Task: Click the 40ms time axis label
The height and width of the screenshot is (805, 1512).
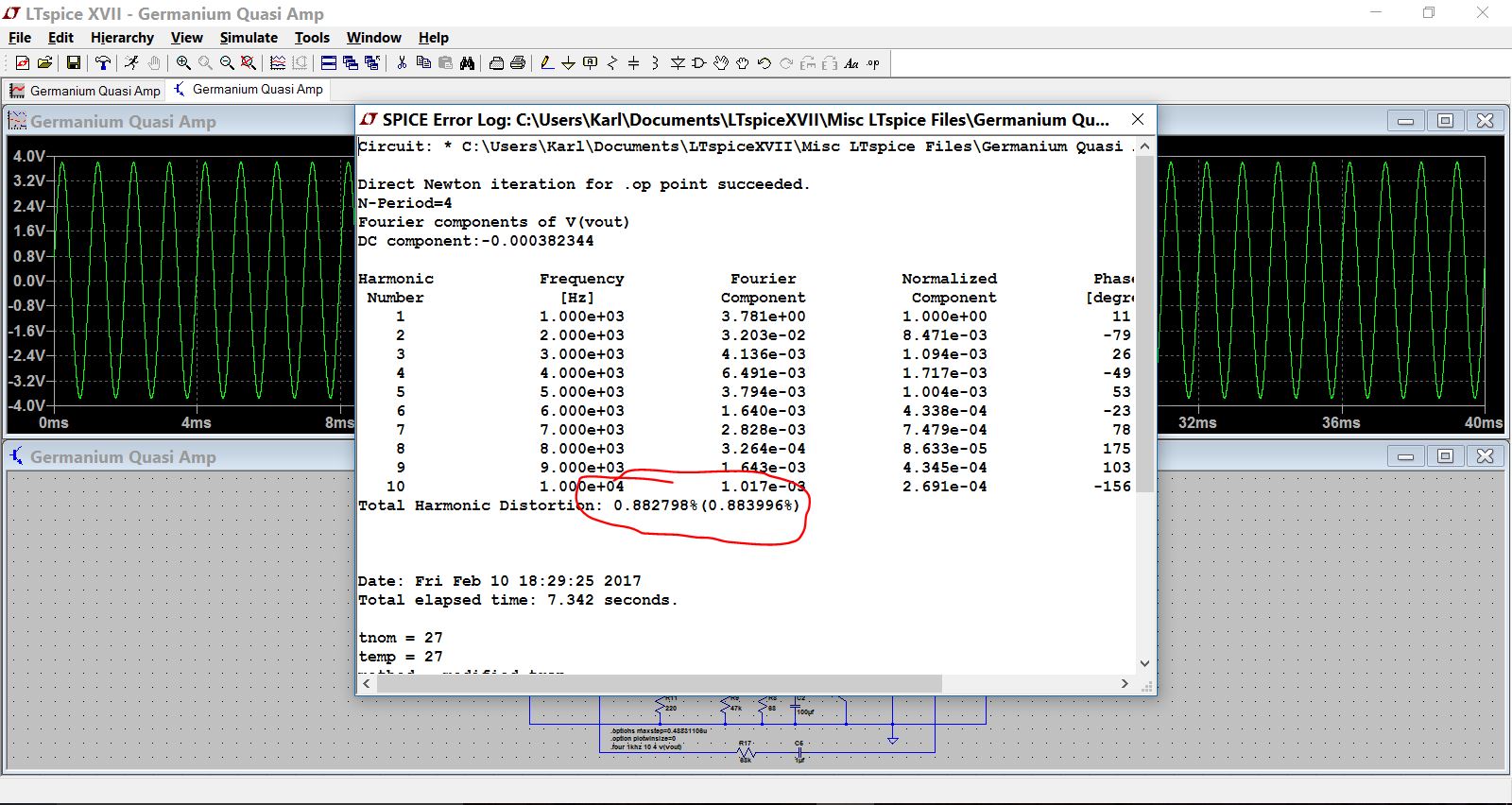Action: pyautogui.click(x=1483, y=422)
